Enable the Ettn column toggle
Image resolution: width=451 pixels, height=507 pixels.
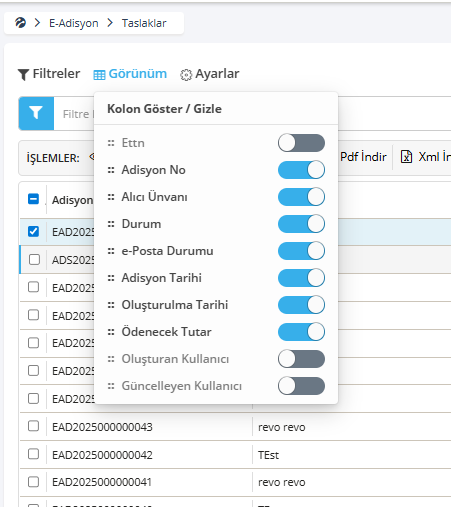(301, 143)
